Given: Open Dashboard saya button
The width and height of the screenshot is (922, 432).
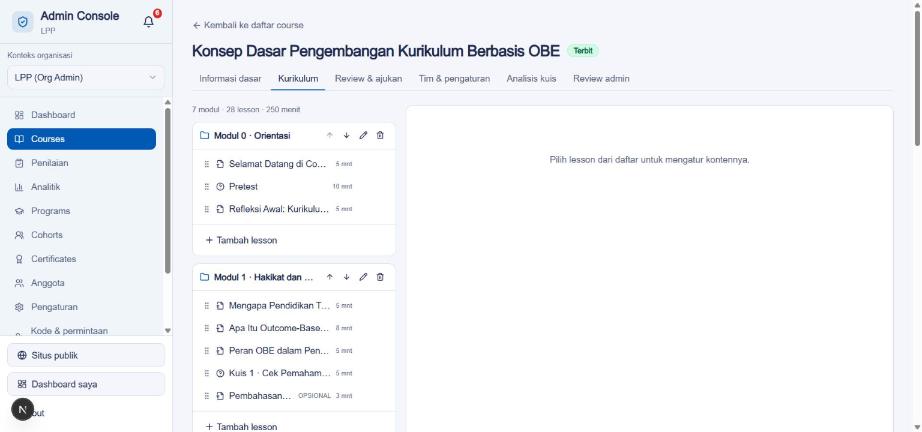Looking at the screenshot, I should (86, 384).
